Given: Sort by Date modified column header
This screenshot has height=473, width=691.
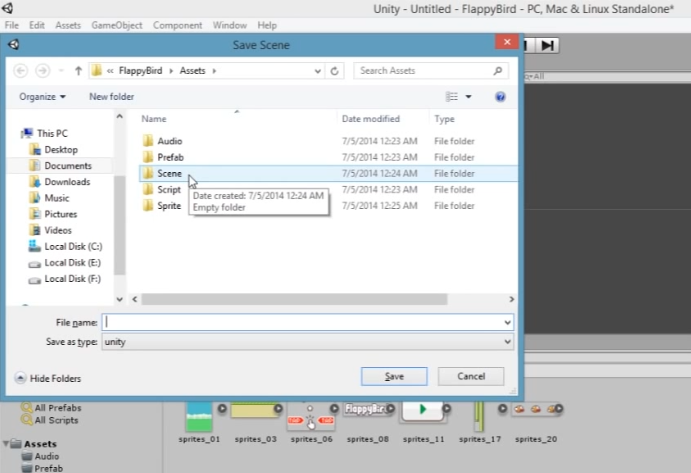Looking at the screenshot, I should tap(371, 119).
